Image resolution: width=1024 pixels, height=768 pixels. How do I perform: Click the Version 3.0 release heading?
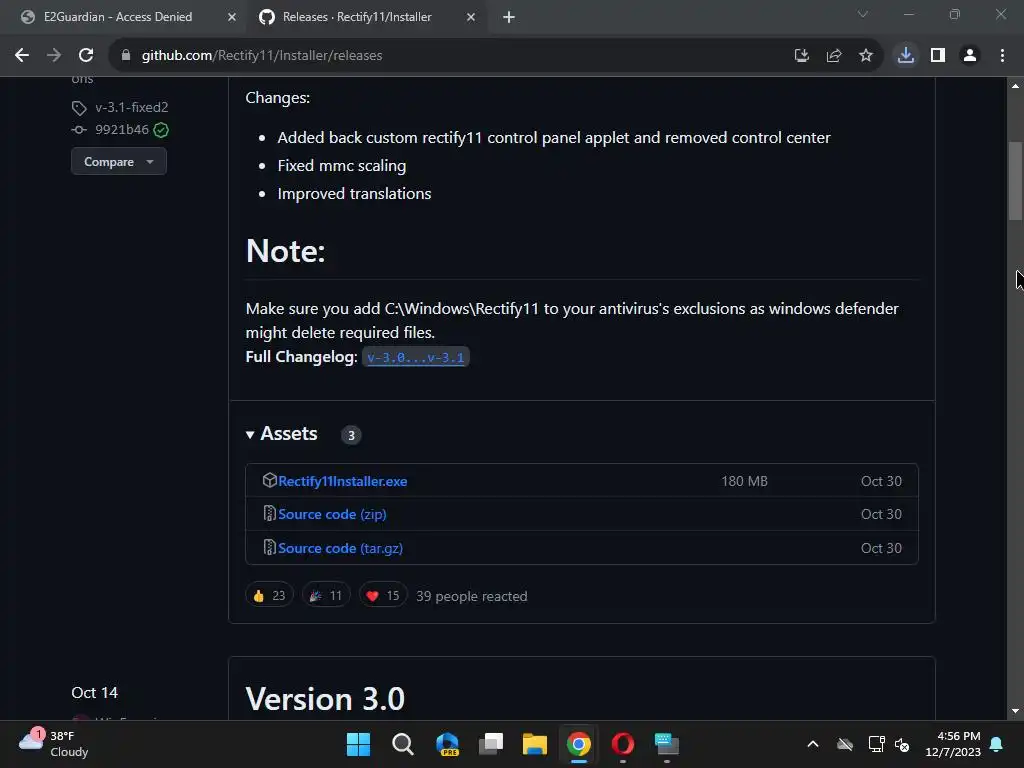[325, 699]
